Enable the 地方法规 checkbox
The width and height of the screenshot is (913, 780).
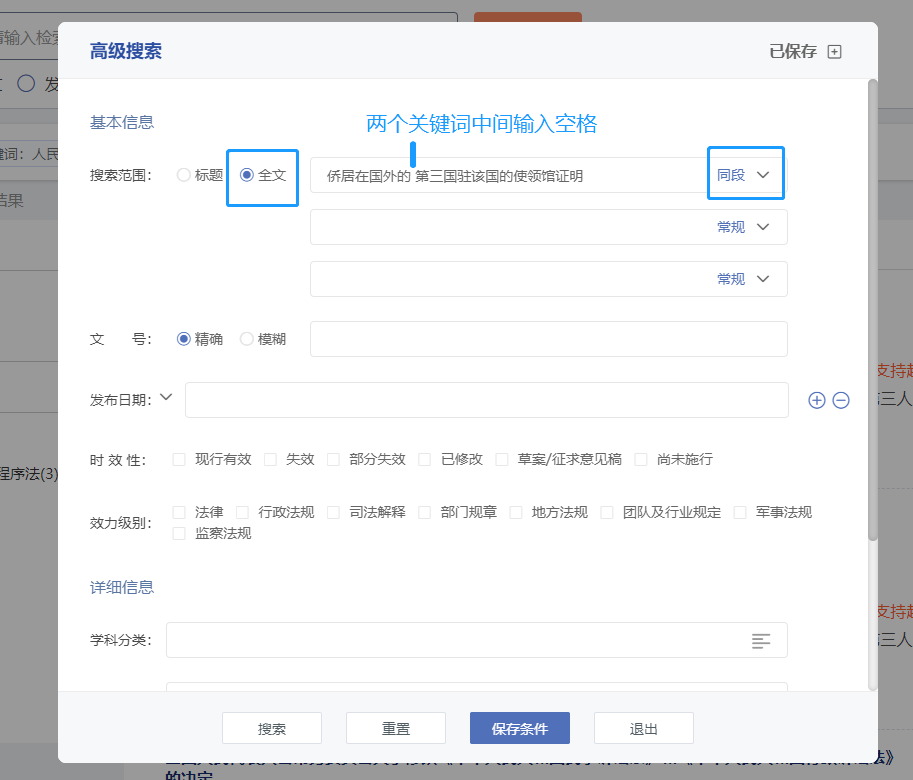tap(516, 512)
